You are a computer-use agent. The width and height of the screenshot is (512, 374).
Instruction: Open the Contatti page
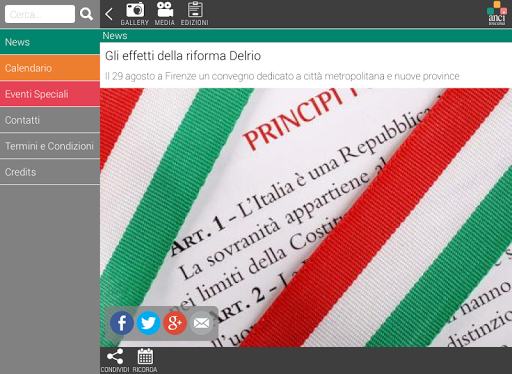click(50, 120)
